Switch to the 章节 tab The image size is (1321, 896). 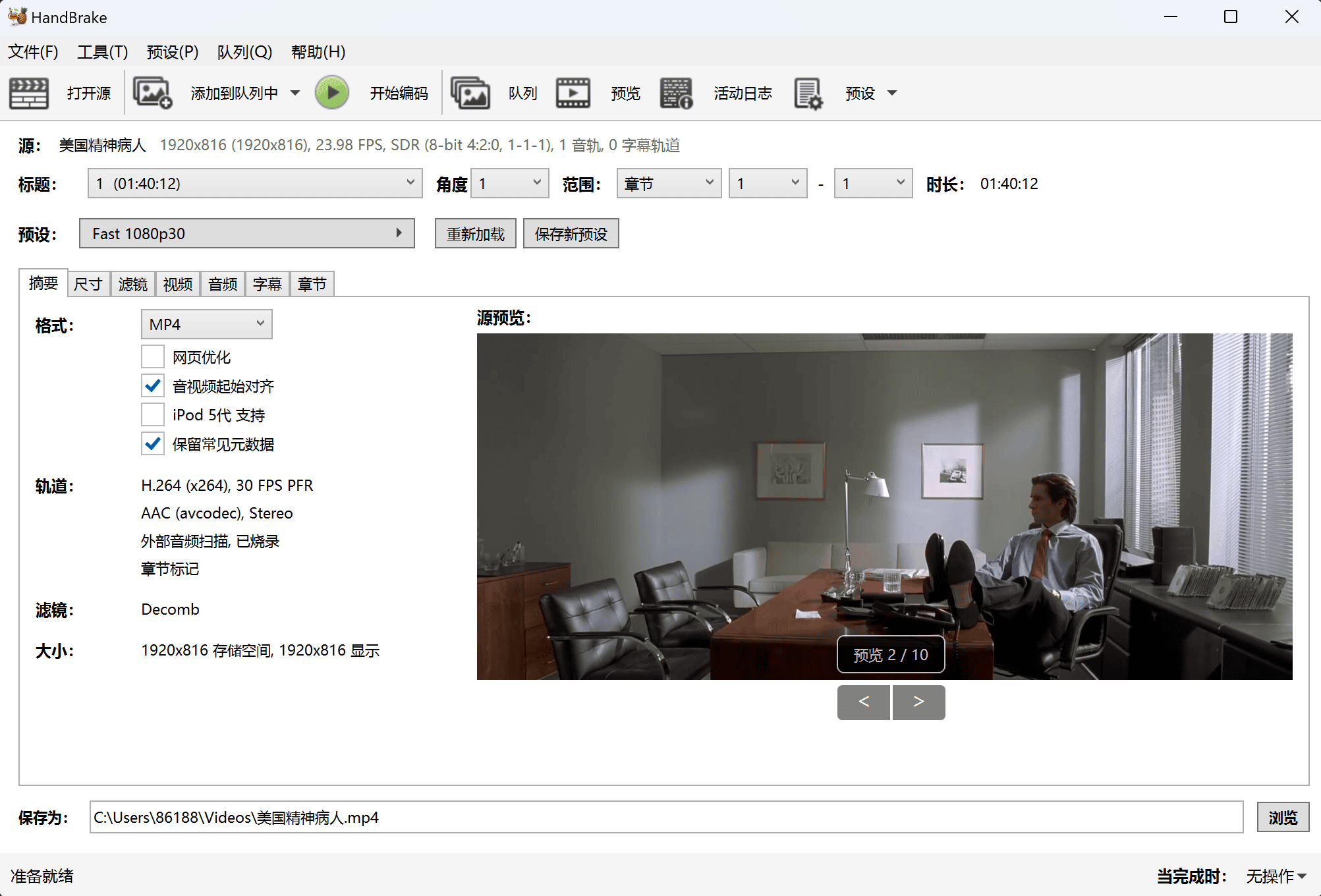click(x=312, y=285)
